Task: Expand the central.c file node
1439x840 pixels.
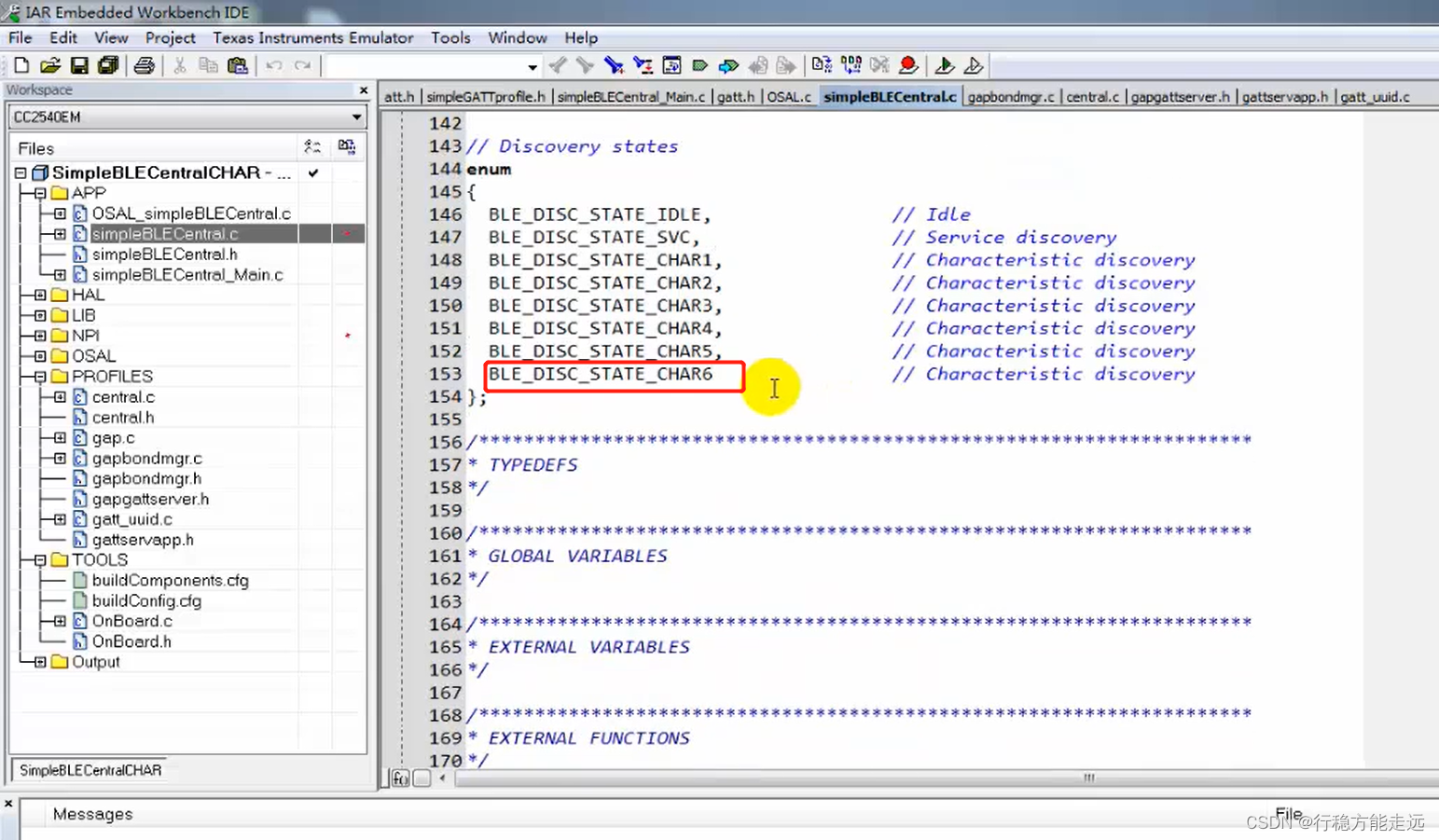Action: coord(60,398)
